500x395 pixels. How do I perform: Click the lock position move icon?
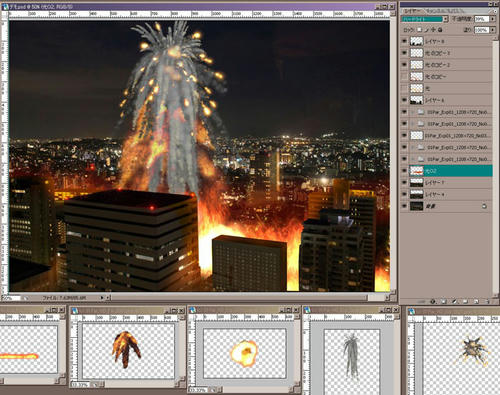433,30
